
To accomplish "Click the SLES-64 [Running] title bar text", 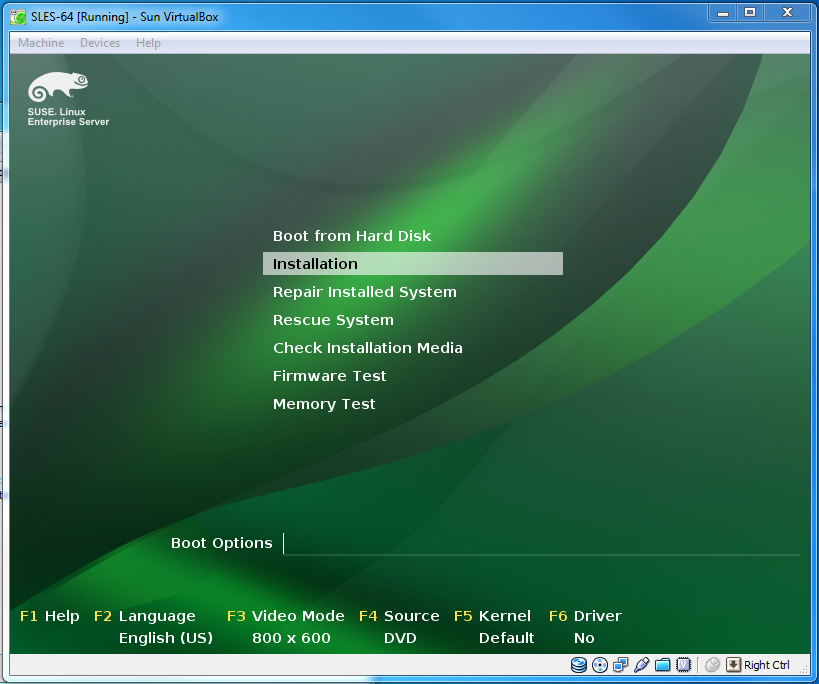I will (124, 17).
